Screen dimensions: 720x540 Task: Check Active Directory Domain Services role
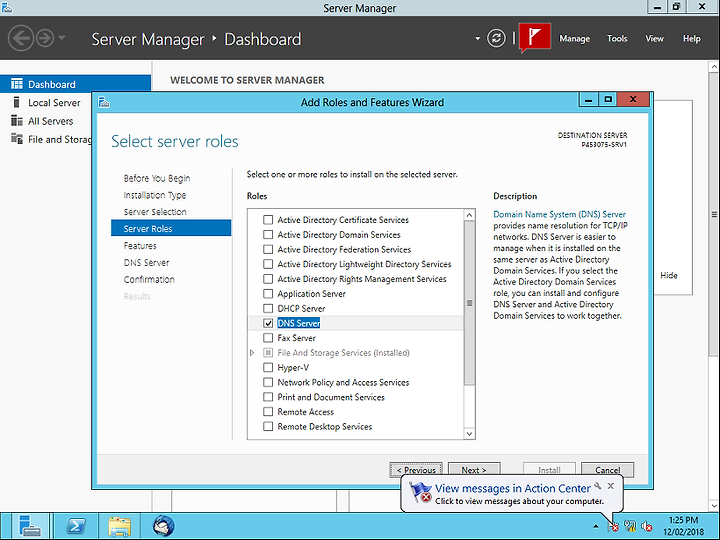(268, 234)
